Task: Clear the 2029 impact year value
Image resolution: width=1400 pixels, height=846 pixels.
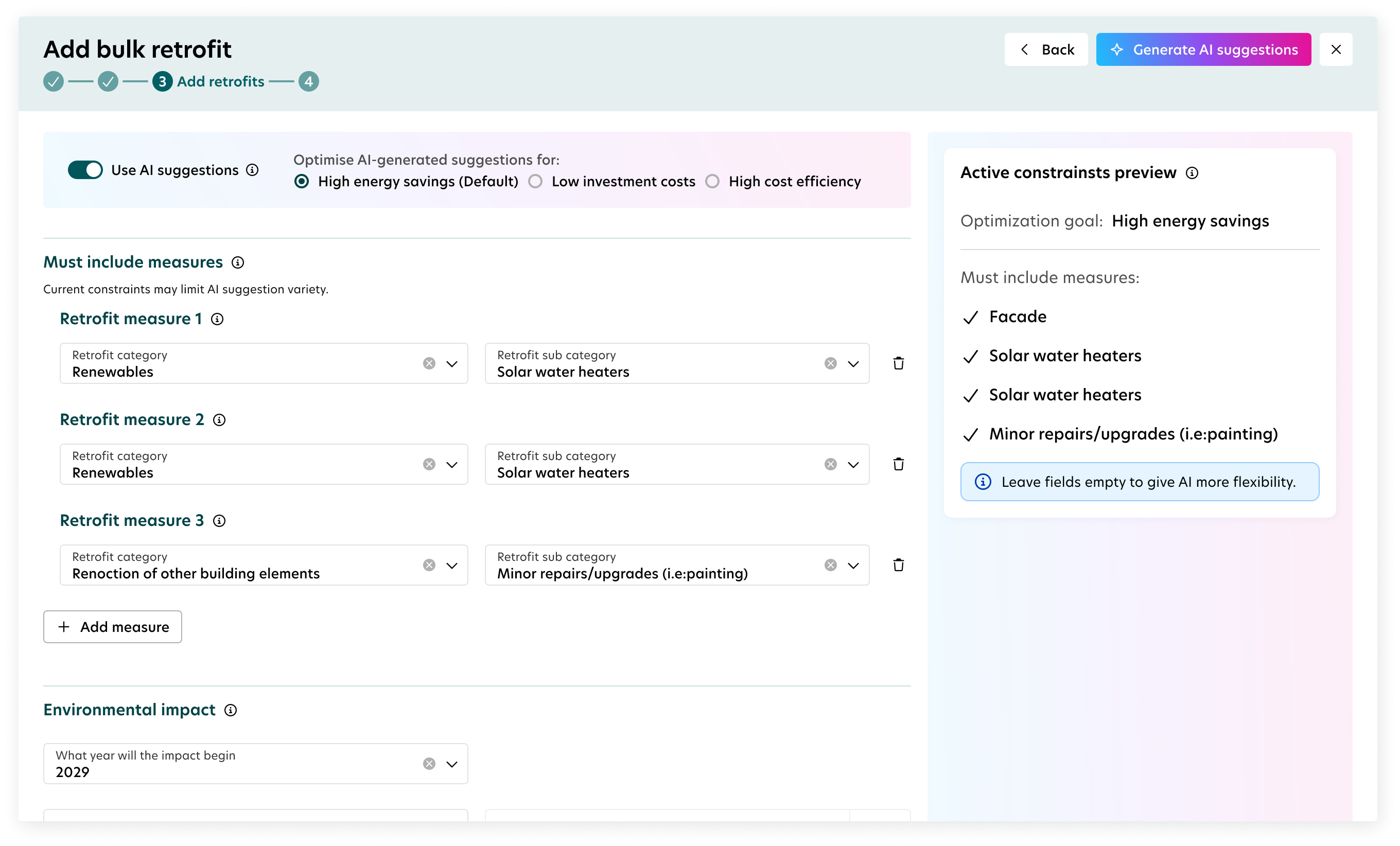Action: 429,764
